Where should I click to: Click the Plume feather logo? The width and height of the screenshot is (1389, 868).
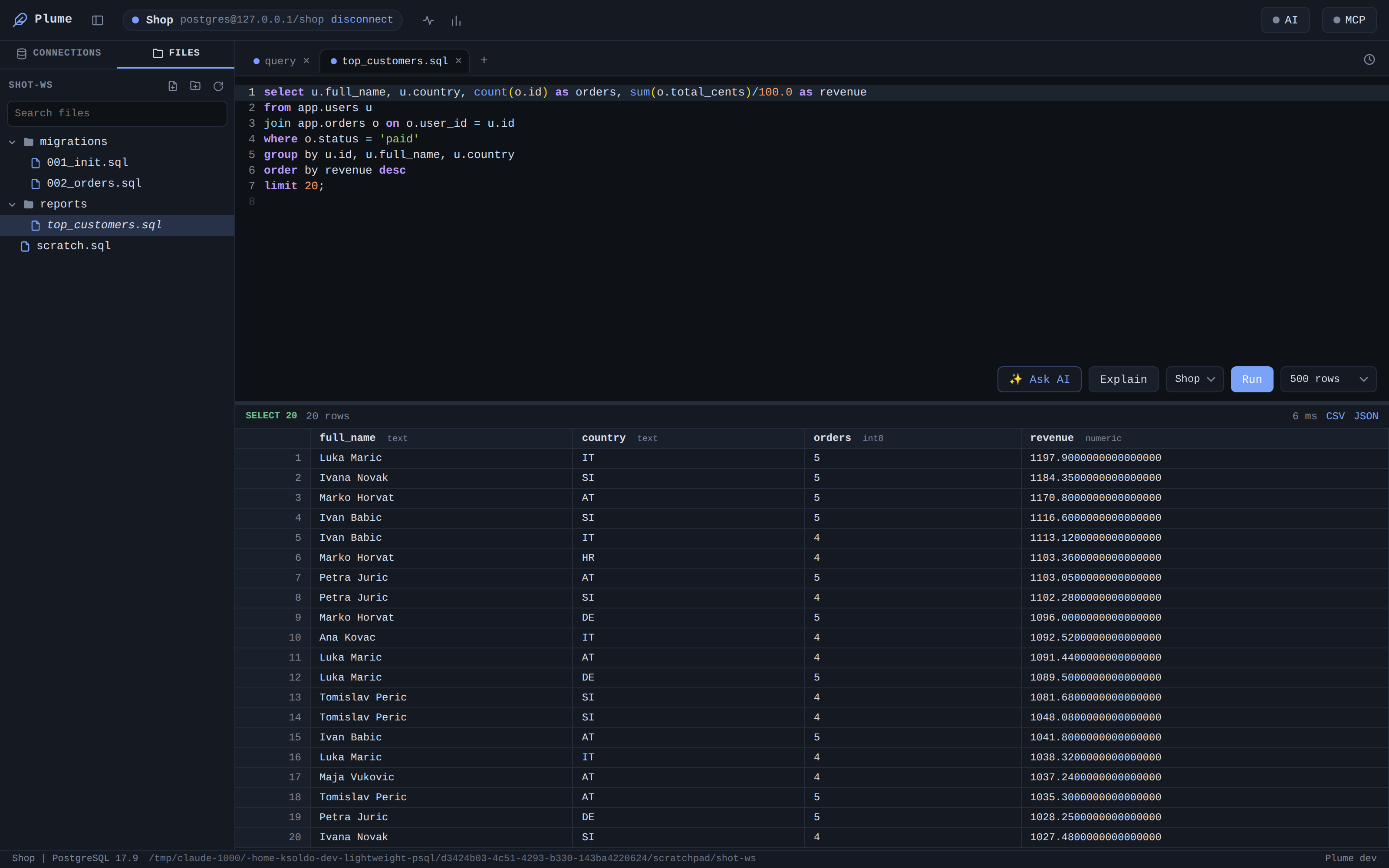(x=20, y=20)
